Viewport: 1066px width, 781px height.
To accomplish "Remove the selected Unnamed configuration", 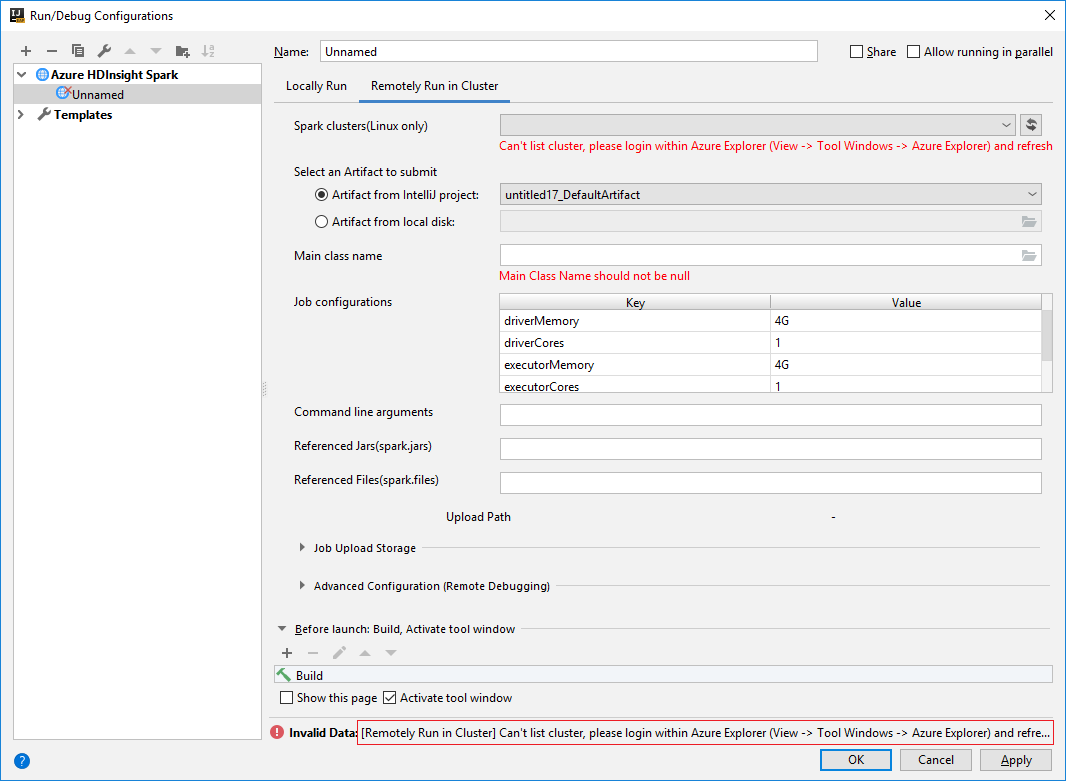I will point(52,50).
